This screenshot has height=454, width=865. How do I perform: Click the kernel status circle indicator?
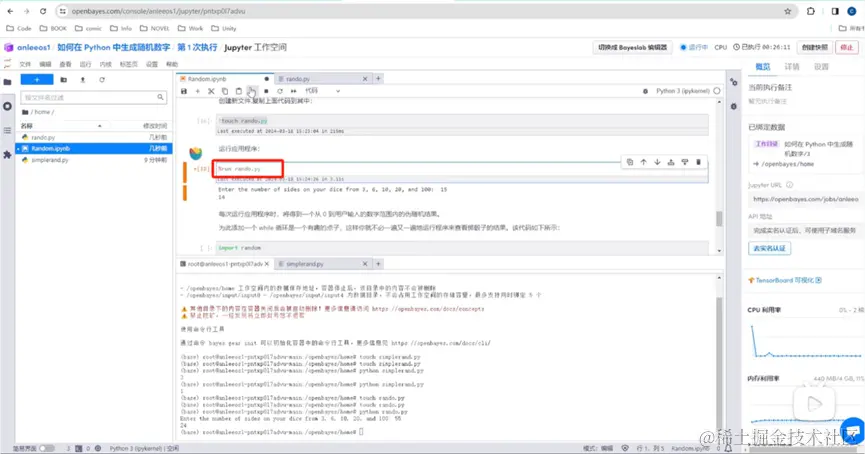click(x=717, y=91)
